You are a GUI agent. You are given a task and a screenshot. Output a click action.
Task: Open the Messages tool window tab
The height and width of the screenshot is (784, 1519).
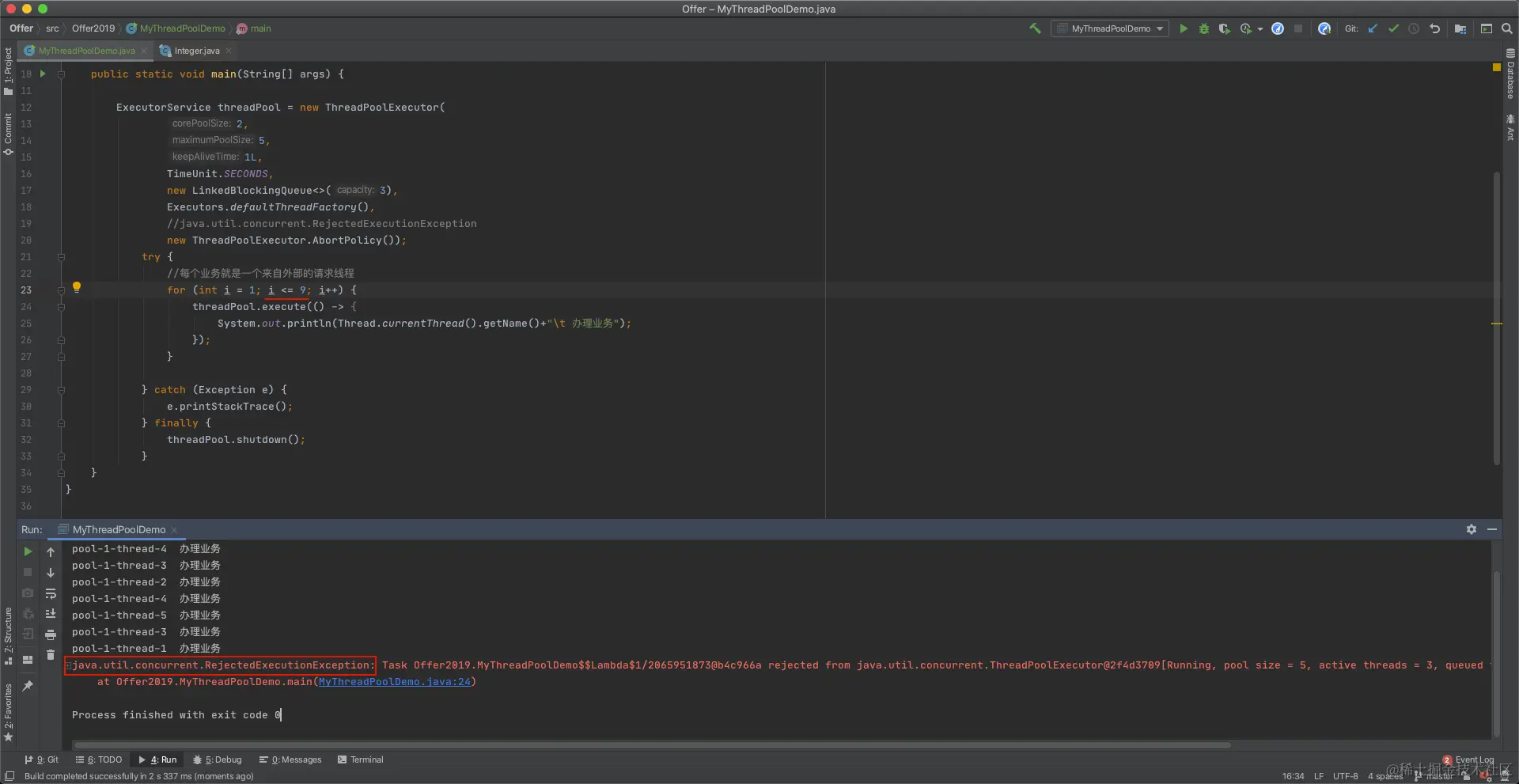(x=290, y=759)
